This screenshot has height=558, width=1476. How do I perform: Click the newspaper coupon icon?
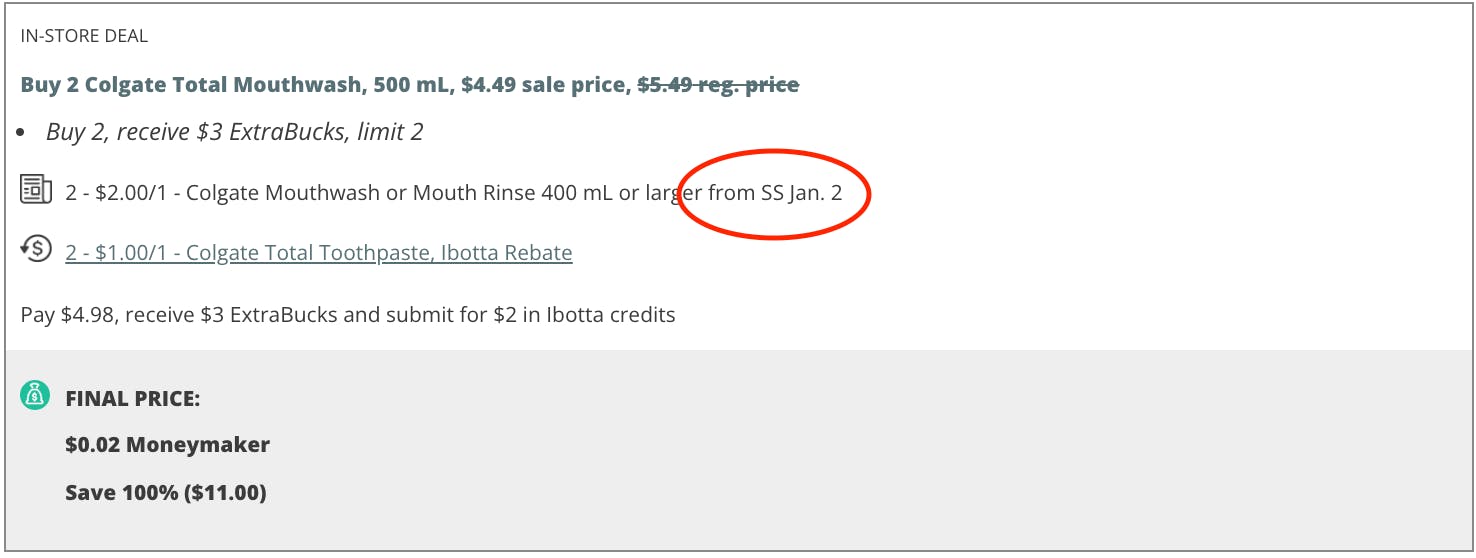[36, 190]
